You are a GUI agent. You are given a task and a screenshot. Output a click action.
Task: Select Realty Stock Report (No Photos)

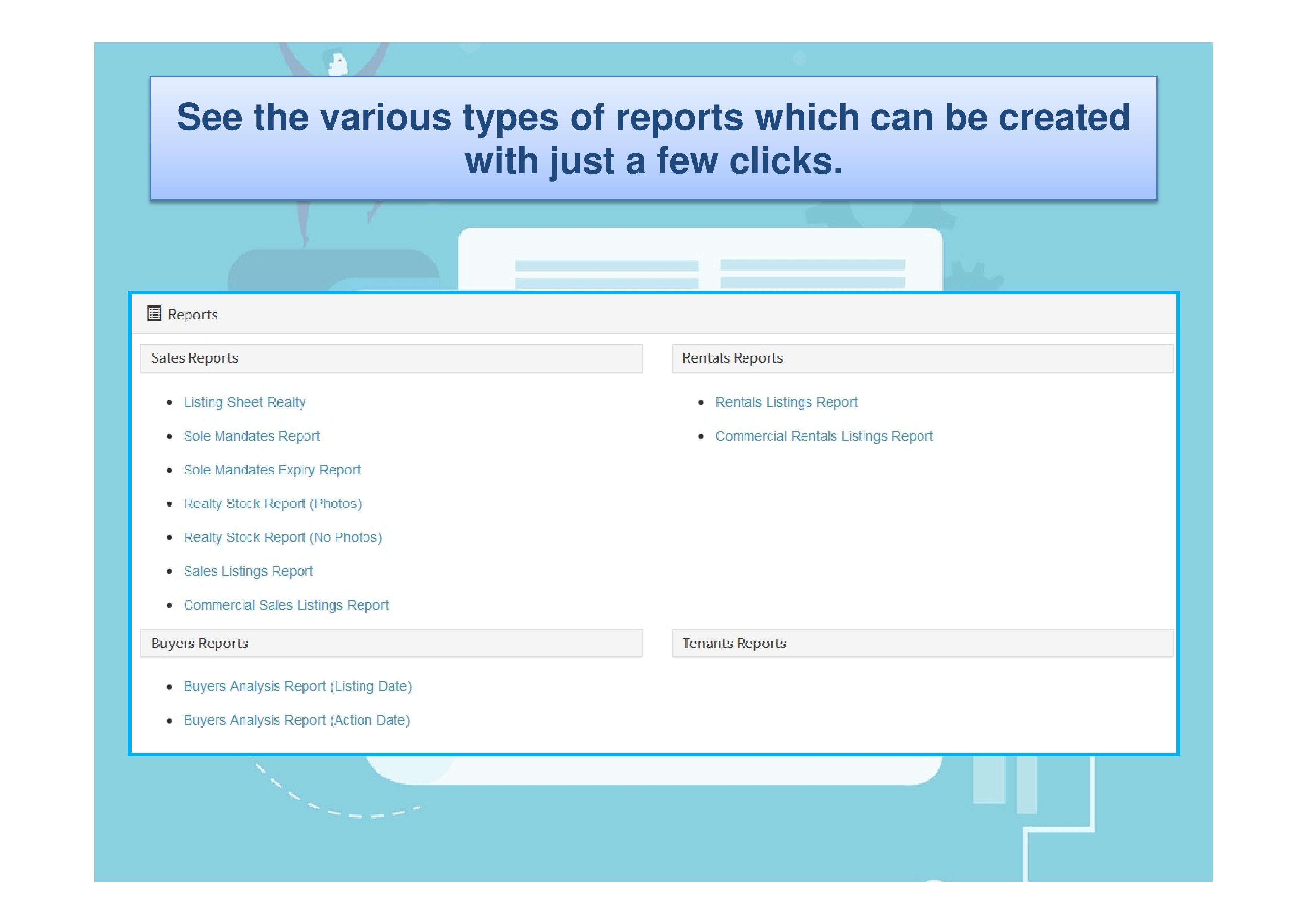283,538
